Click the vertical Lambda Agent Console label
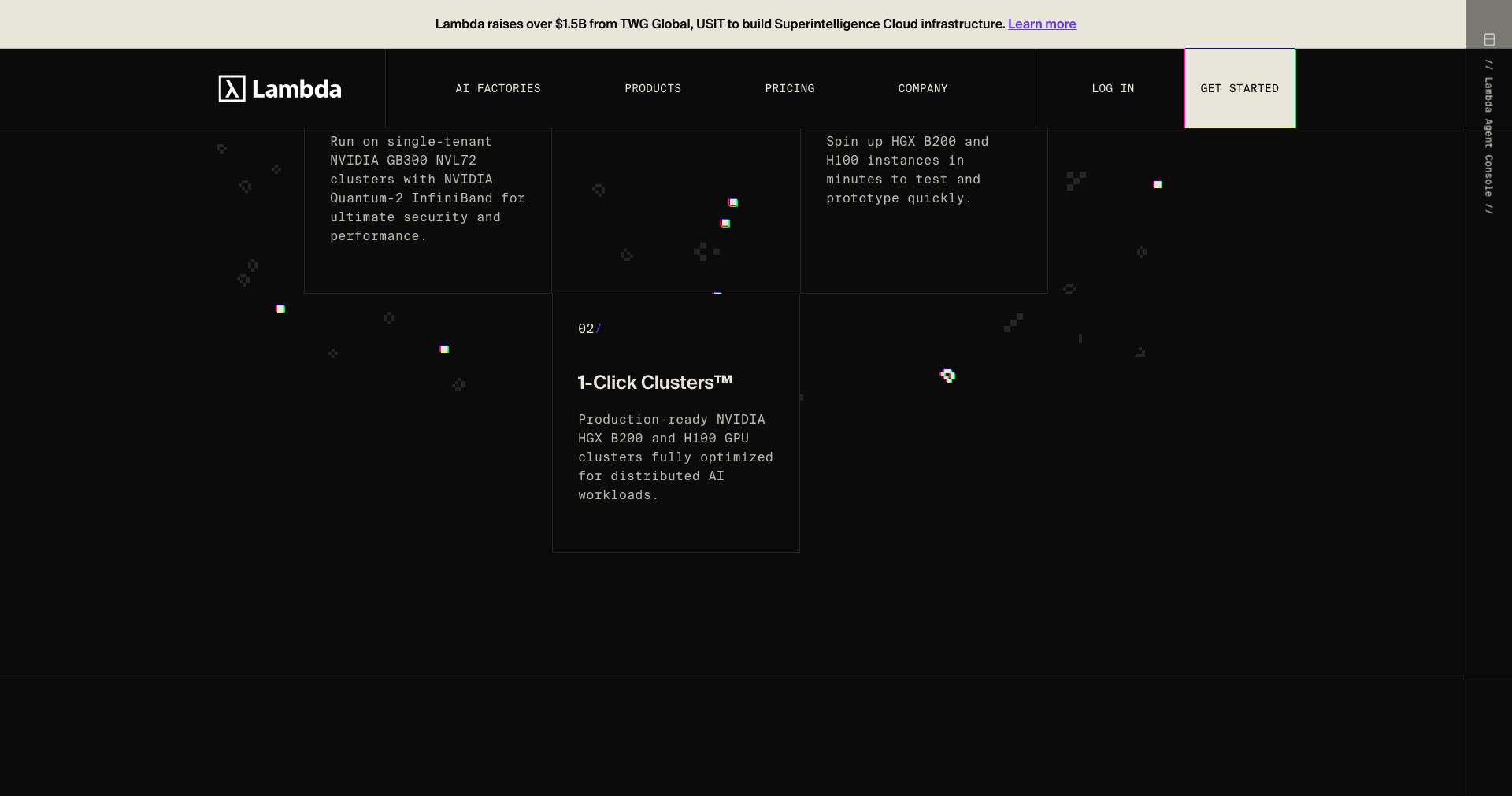Image resolution: width=1512 pixels, height=796 pixels. click(1488, 136)
